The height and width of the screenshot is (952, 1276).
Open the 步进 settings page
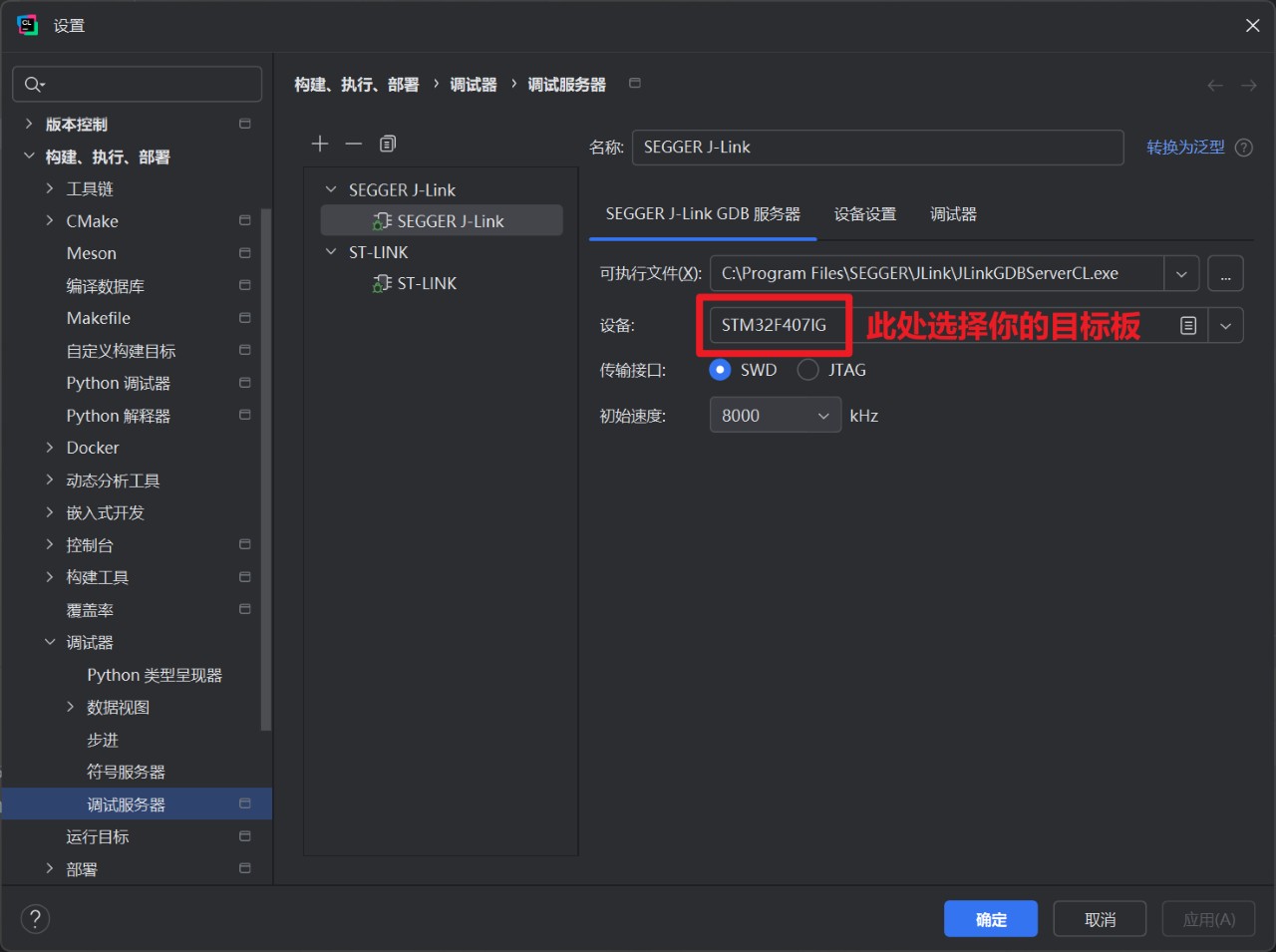[x=103, y=740]
